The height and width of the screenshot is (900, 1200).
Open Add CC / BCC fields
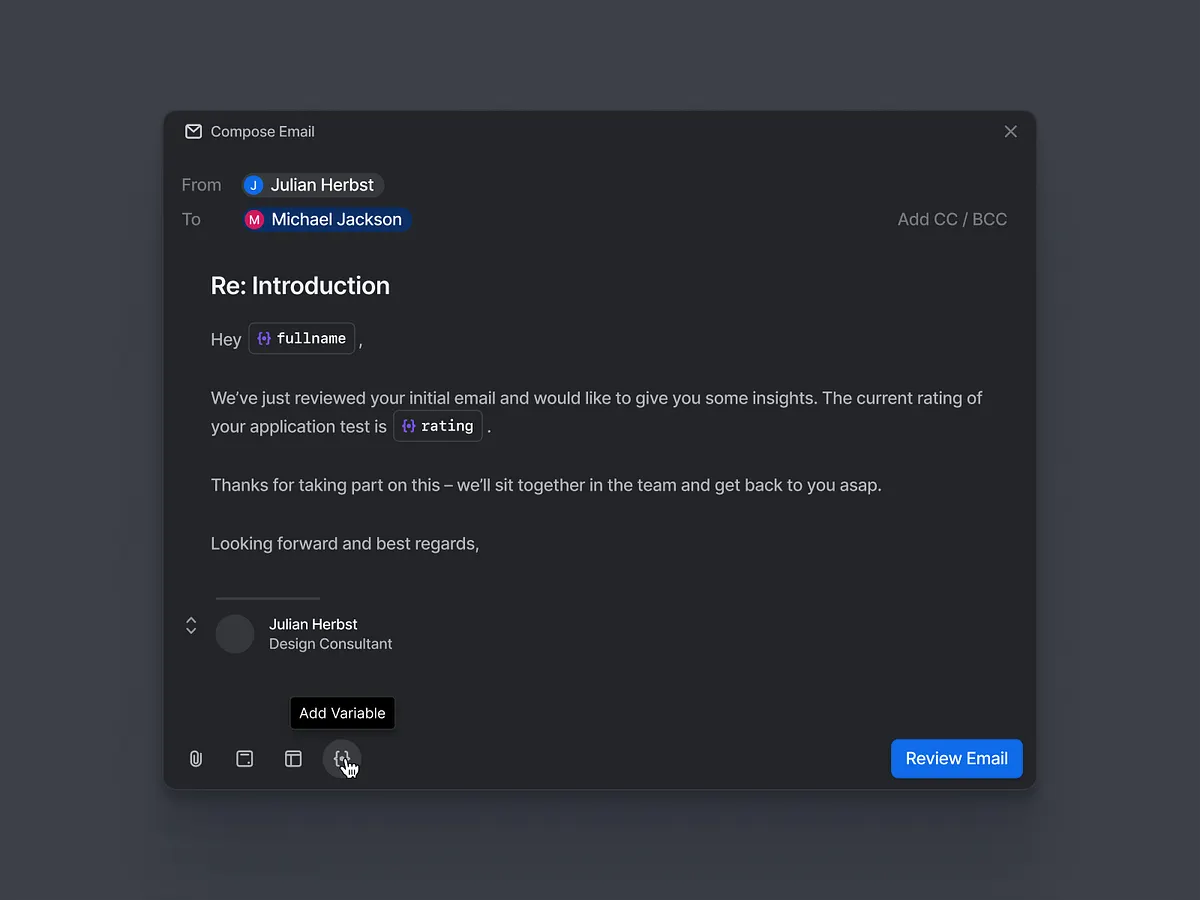[951, 219]
